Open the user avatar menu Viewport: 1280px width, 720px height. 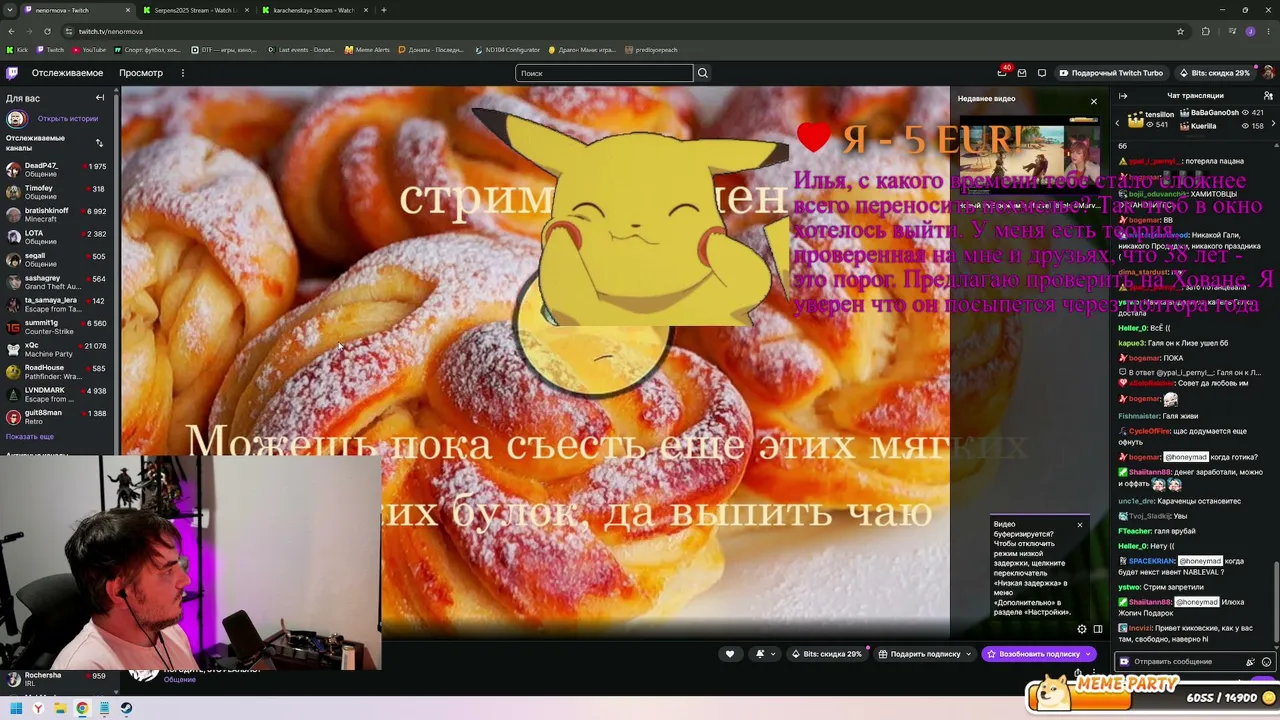[1268, 73]
